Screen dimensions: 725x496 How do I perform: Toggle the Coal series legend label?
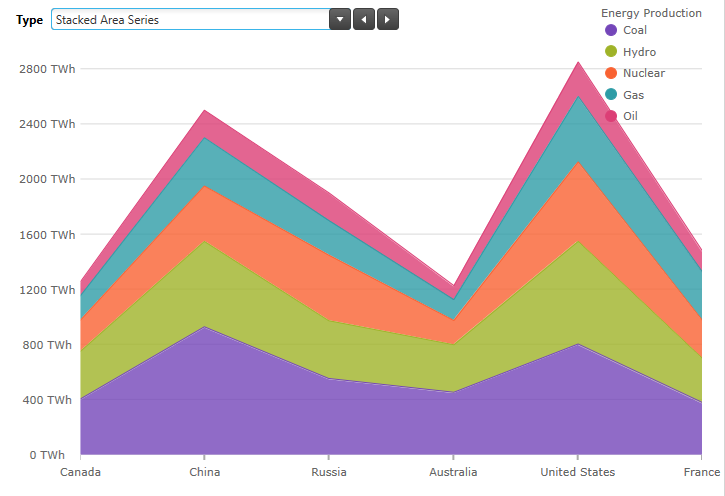635,30
